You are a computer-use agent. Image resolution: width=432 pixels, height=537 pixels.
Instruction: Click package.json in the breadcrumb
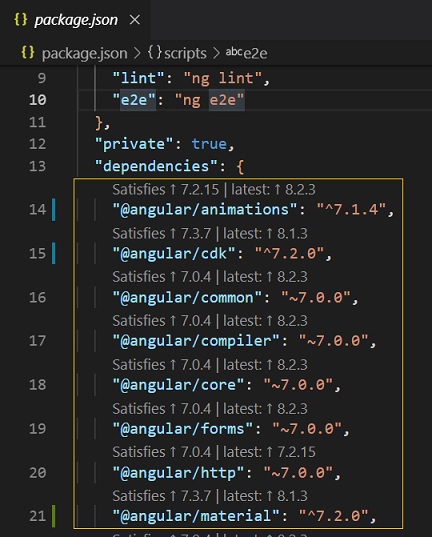(x=84, y=53)
